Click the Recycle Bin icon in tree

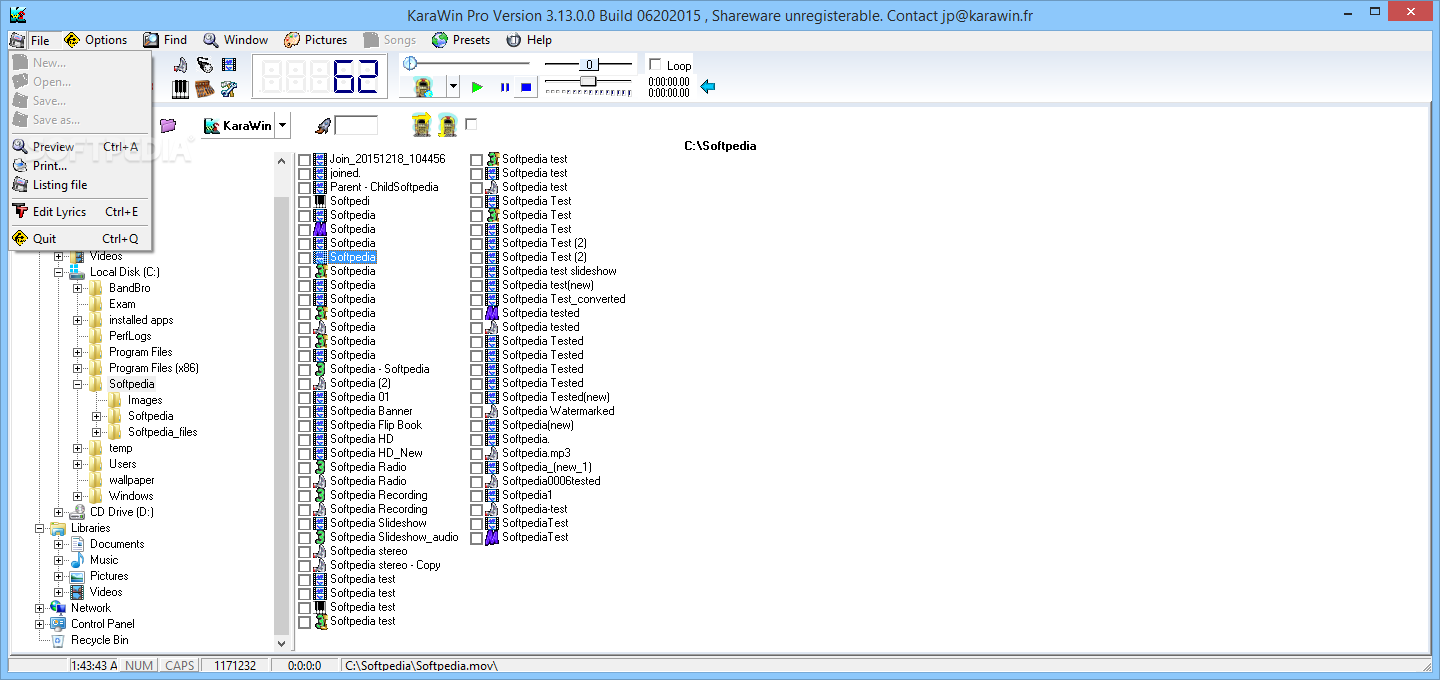click(x=58, y=640)
